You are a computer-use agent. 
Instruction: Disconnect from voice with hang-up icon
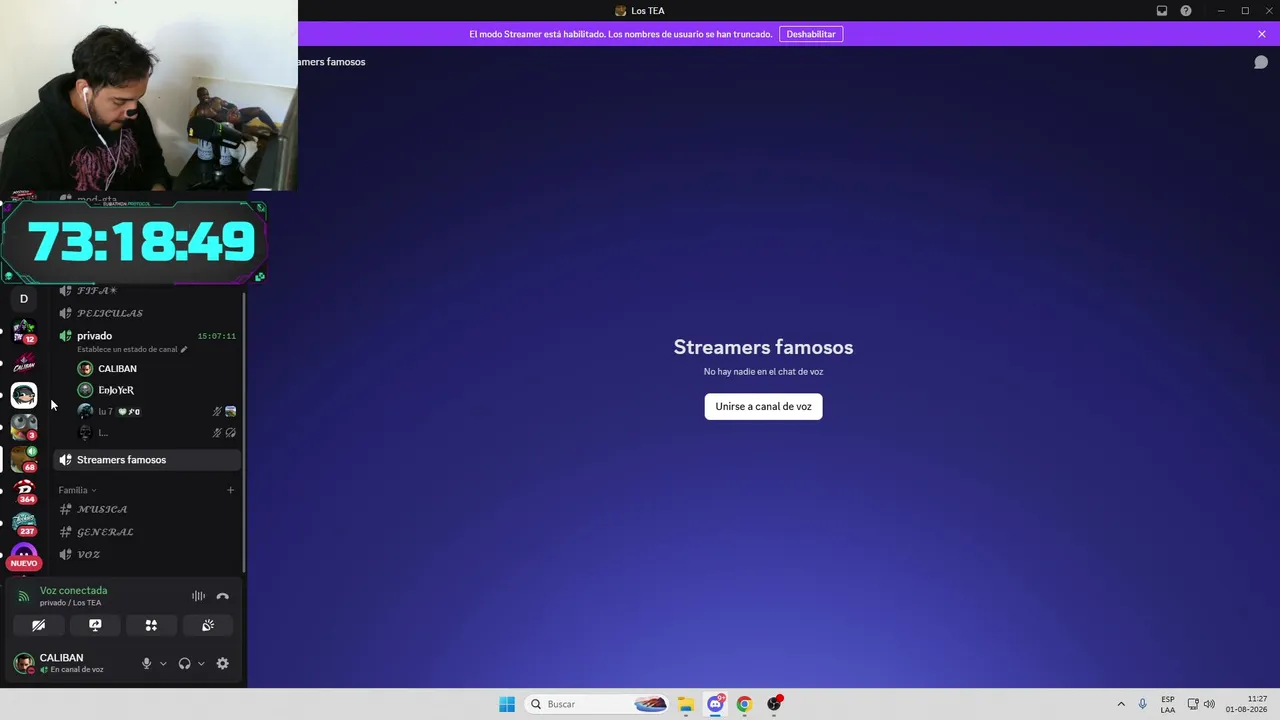tap(222, 596)
